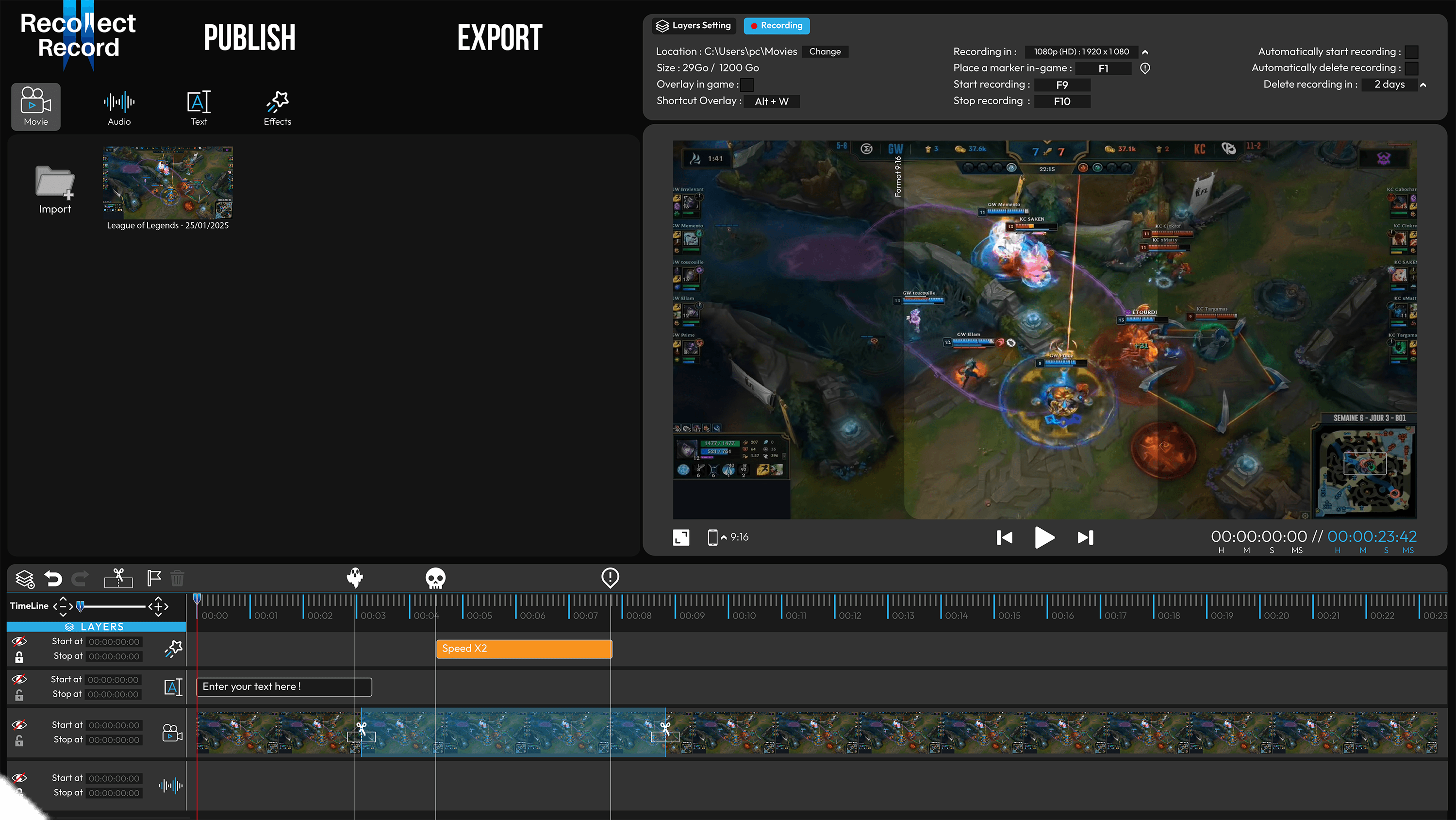Click the movie camera icon in third layer row
This screenshot has height=820, width=1456.
(172, 733)
